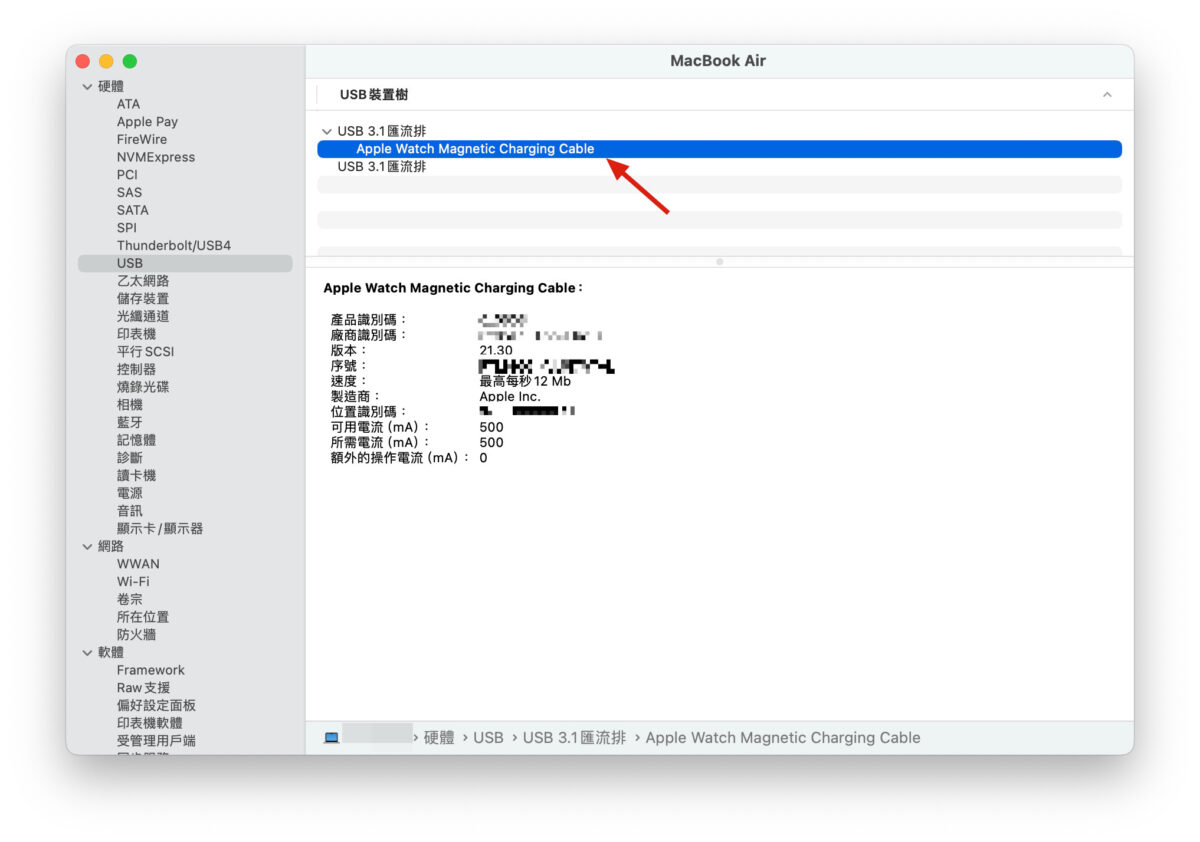1200x842 pixels.
Task: Select 印表機 in the sidebar
Action: [x=136, y=334]
